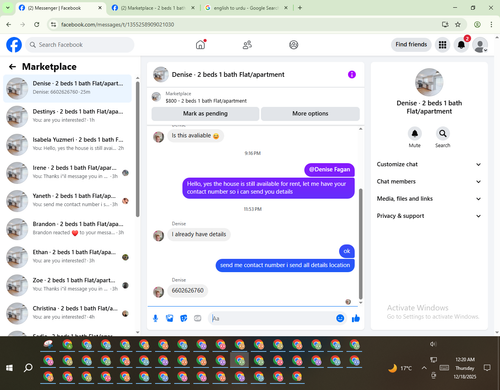
Task: Choose a GIF icon
Action: coord(198,318)
